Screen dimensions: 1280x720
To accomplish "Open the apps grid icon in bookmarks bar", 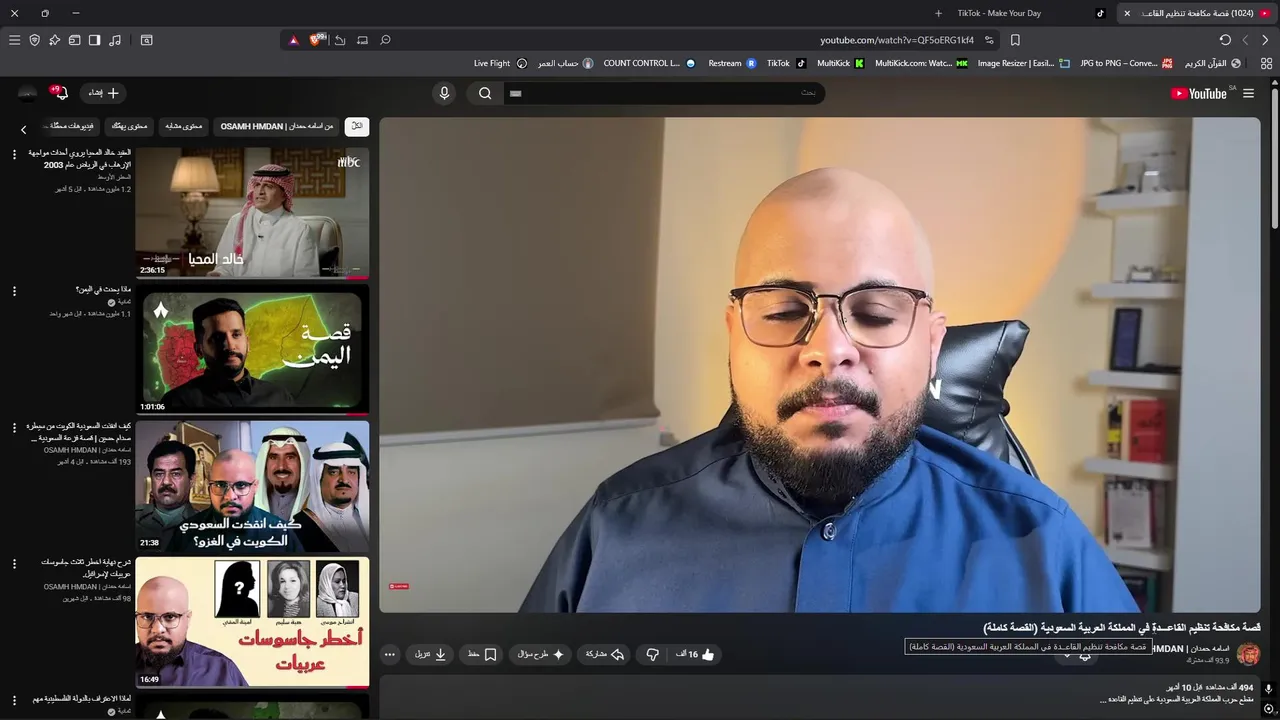I will click(x=1266, y=63).
